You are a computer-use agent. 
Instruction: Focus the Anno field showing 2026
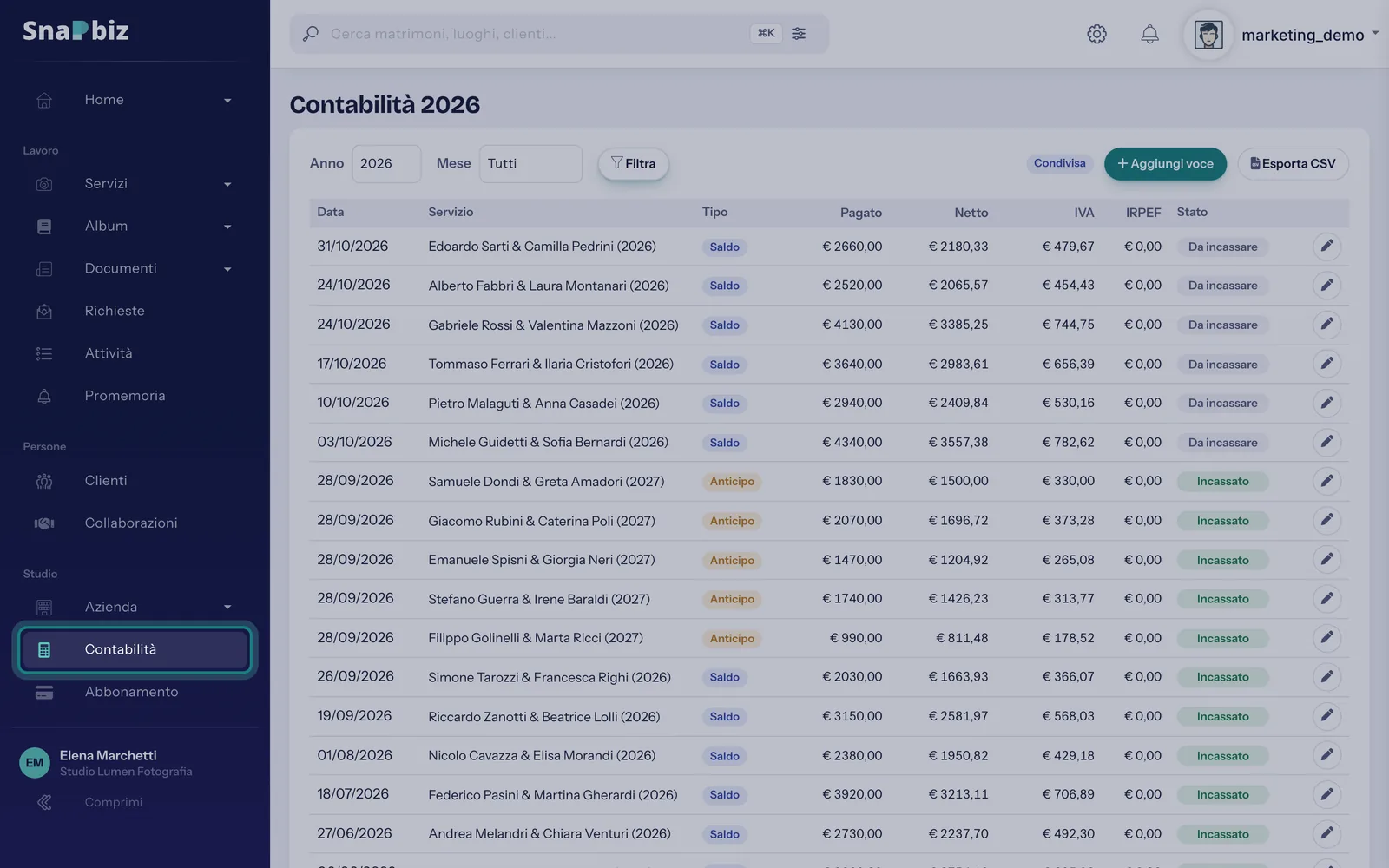pyautogui.click(x=386, y=163)
